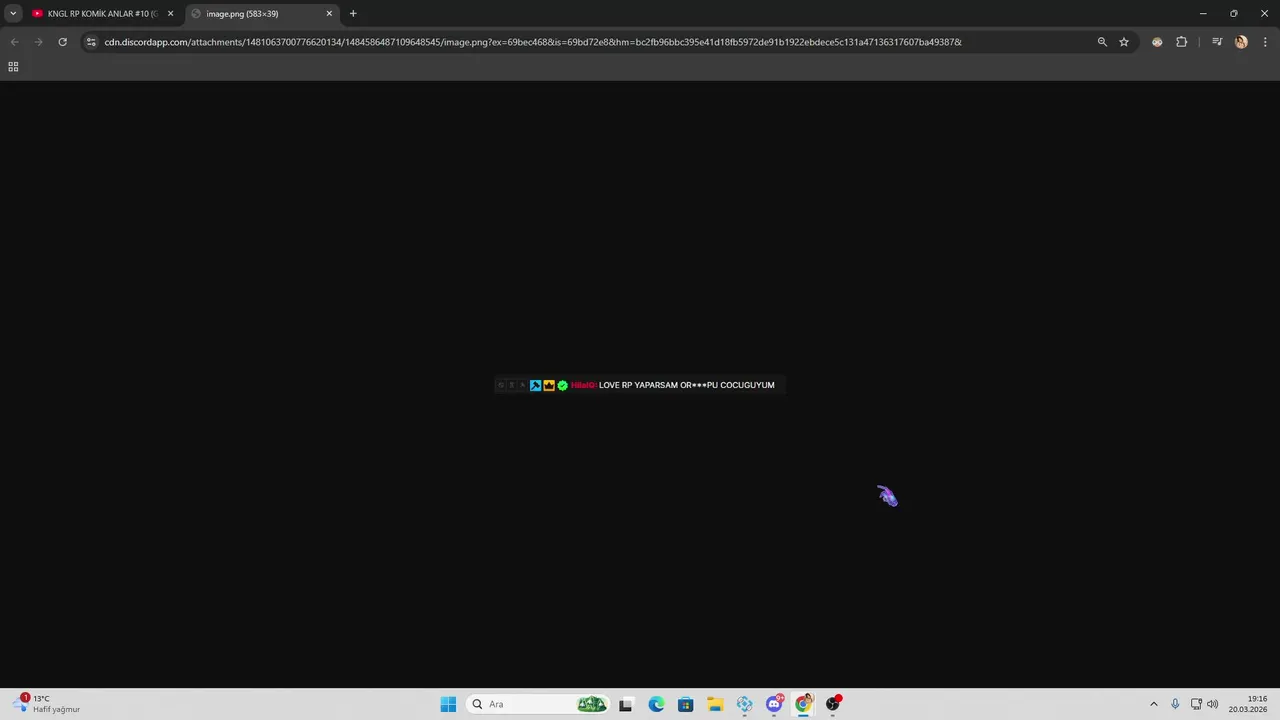
Task: Go forward to the next page
Action: tap(38, 42)
